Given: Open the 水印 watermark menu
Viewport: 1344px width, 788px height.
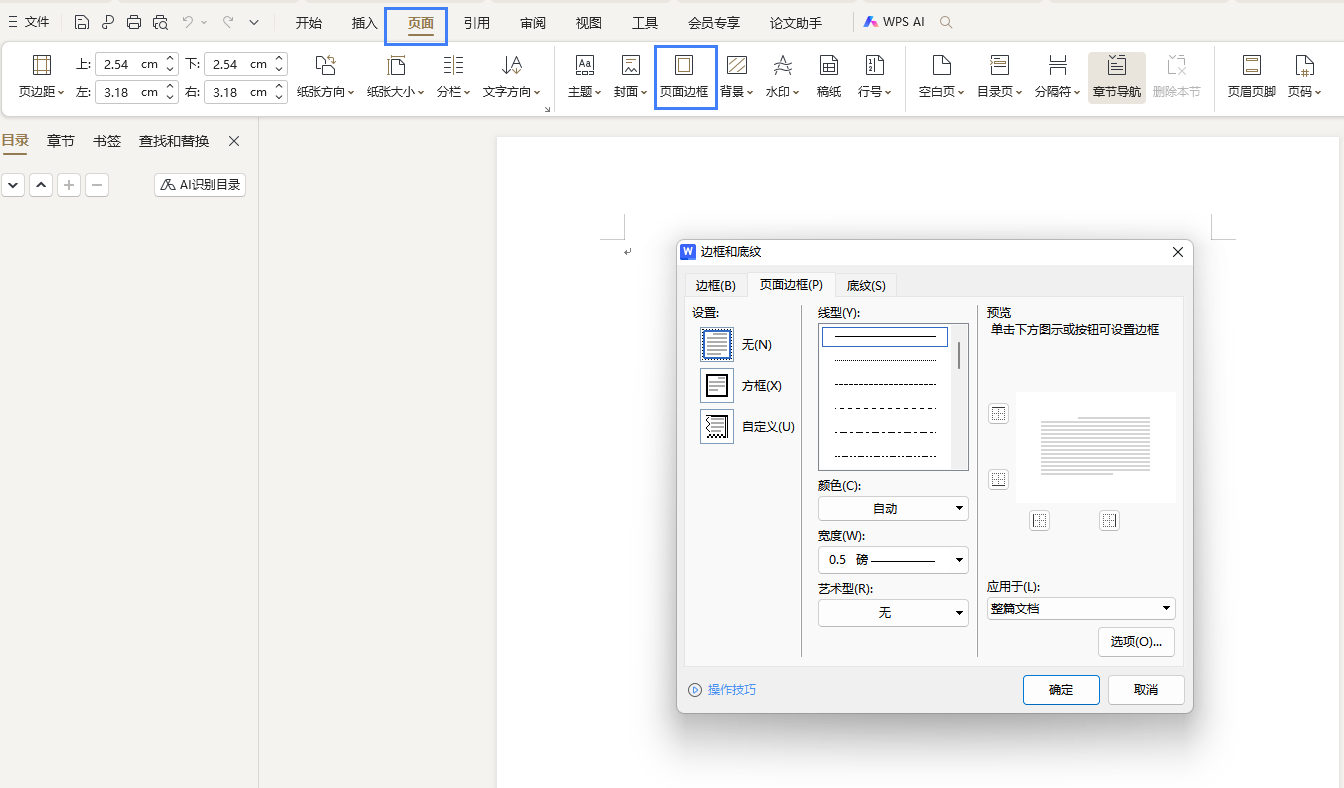Looking at the screenshot, I should point(783,77).
